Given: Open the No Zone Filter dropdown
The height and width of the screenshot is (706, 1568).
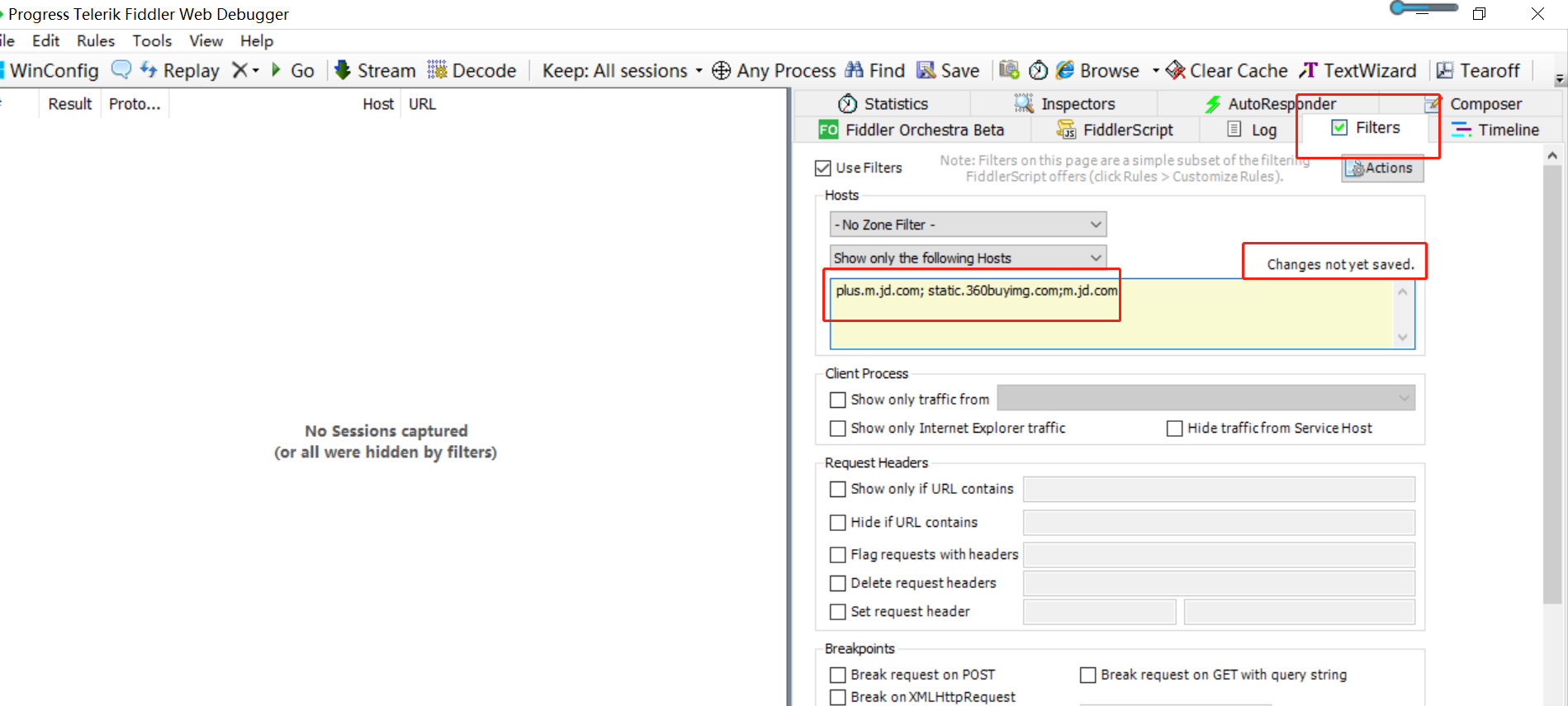Looking at the screenshot, I should click(968, 225).
